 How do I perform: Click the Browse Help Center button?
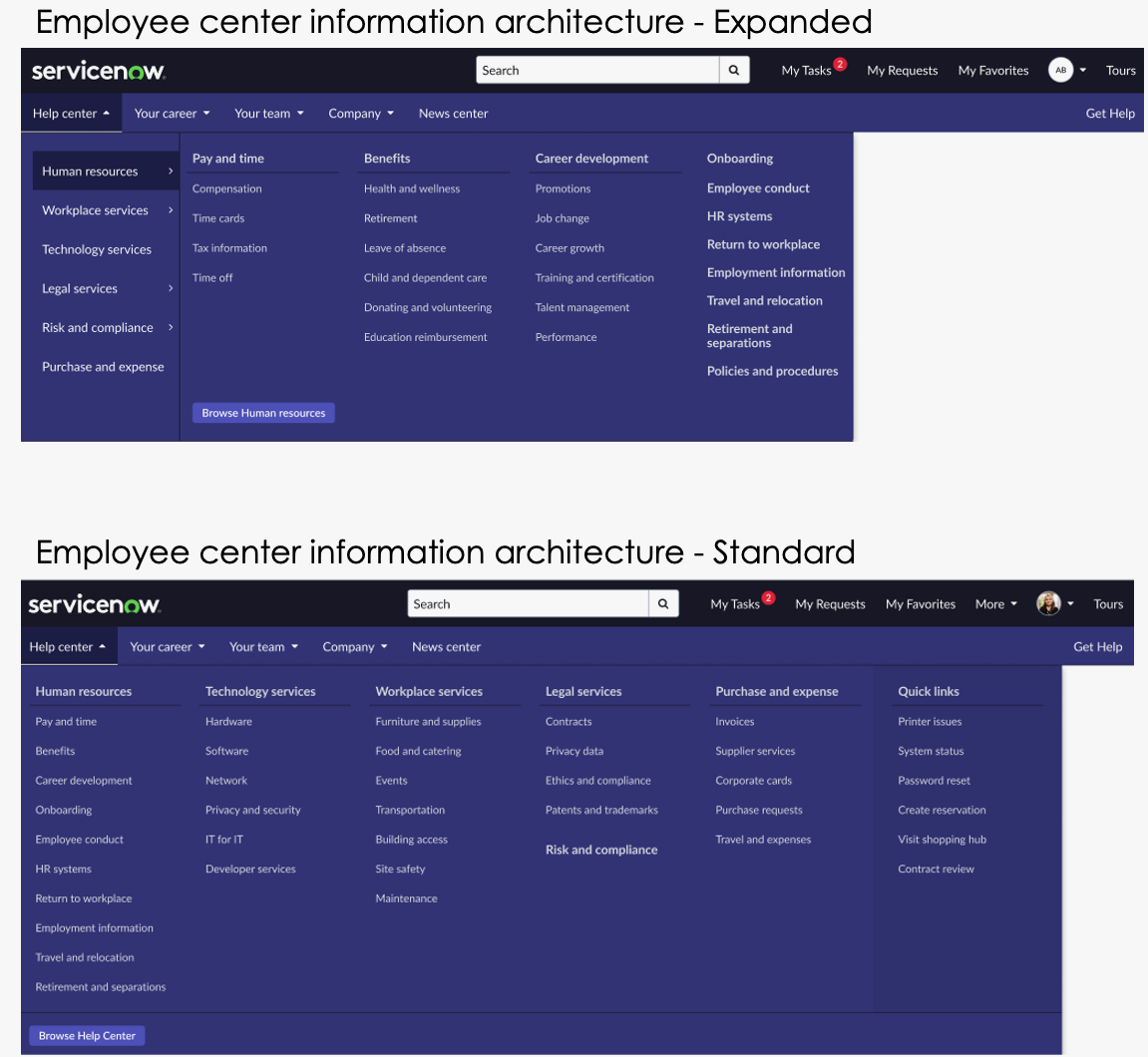point(87,1036)
